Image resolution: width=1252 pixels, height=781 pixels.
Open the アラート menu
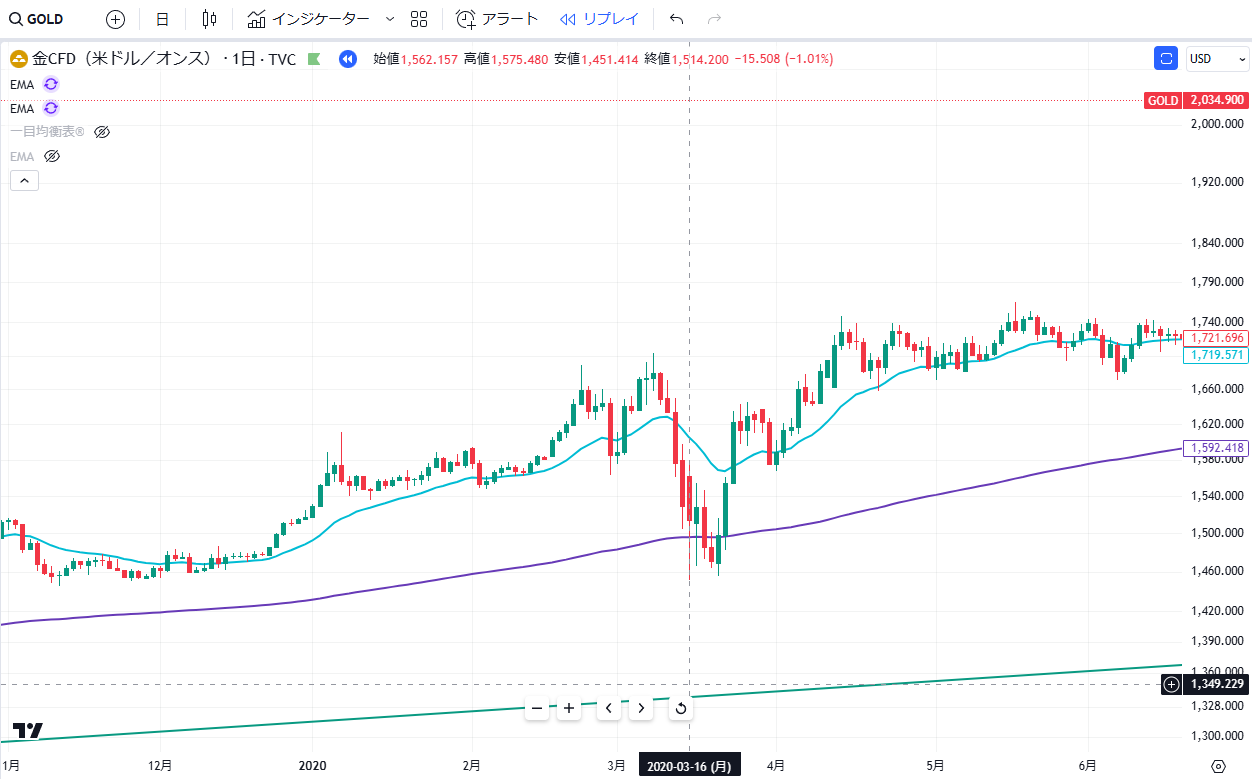497,19
